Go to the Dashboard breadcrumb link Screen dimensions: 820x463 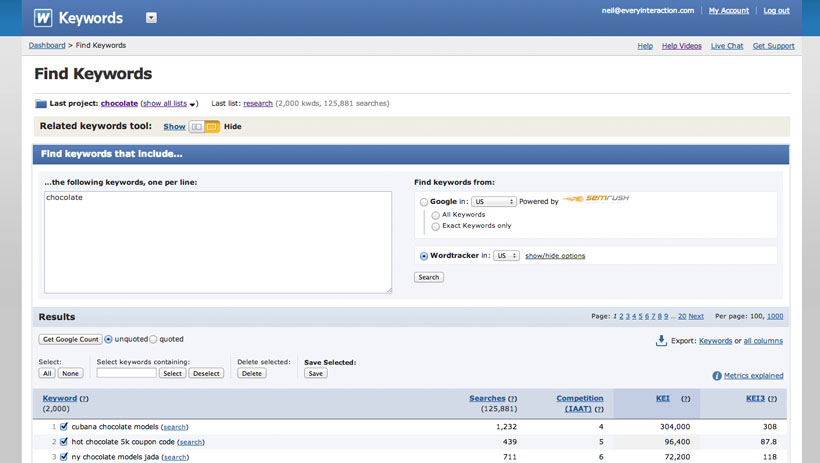47,46
